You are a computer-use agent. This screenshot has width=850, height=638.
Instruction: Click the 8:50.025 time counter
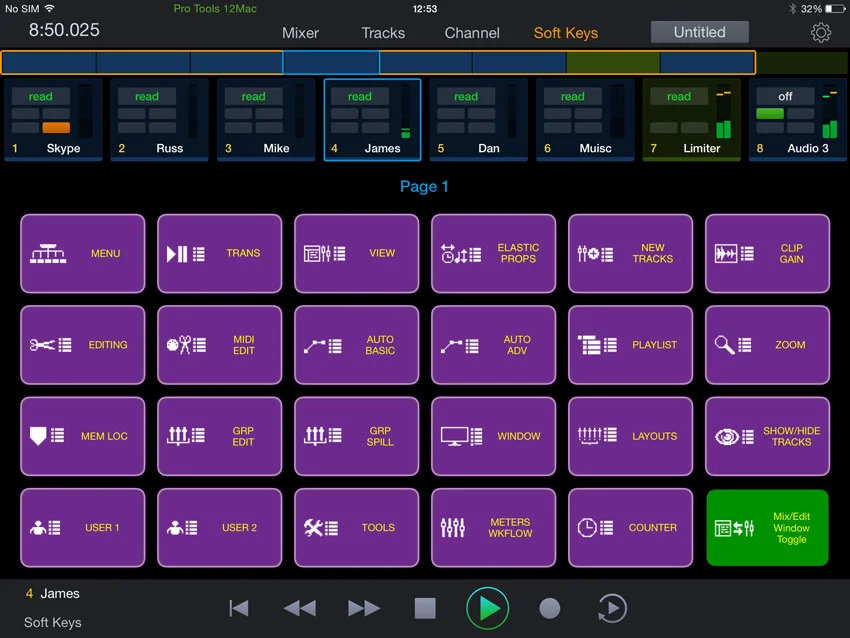(64, 30)
